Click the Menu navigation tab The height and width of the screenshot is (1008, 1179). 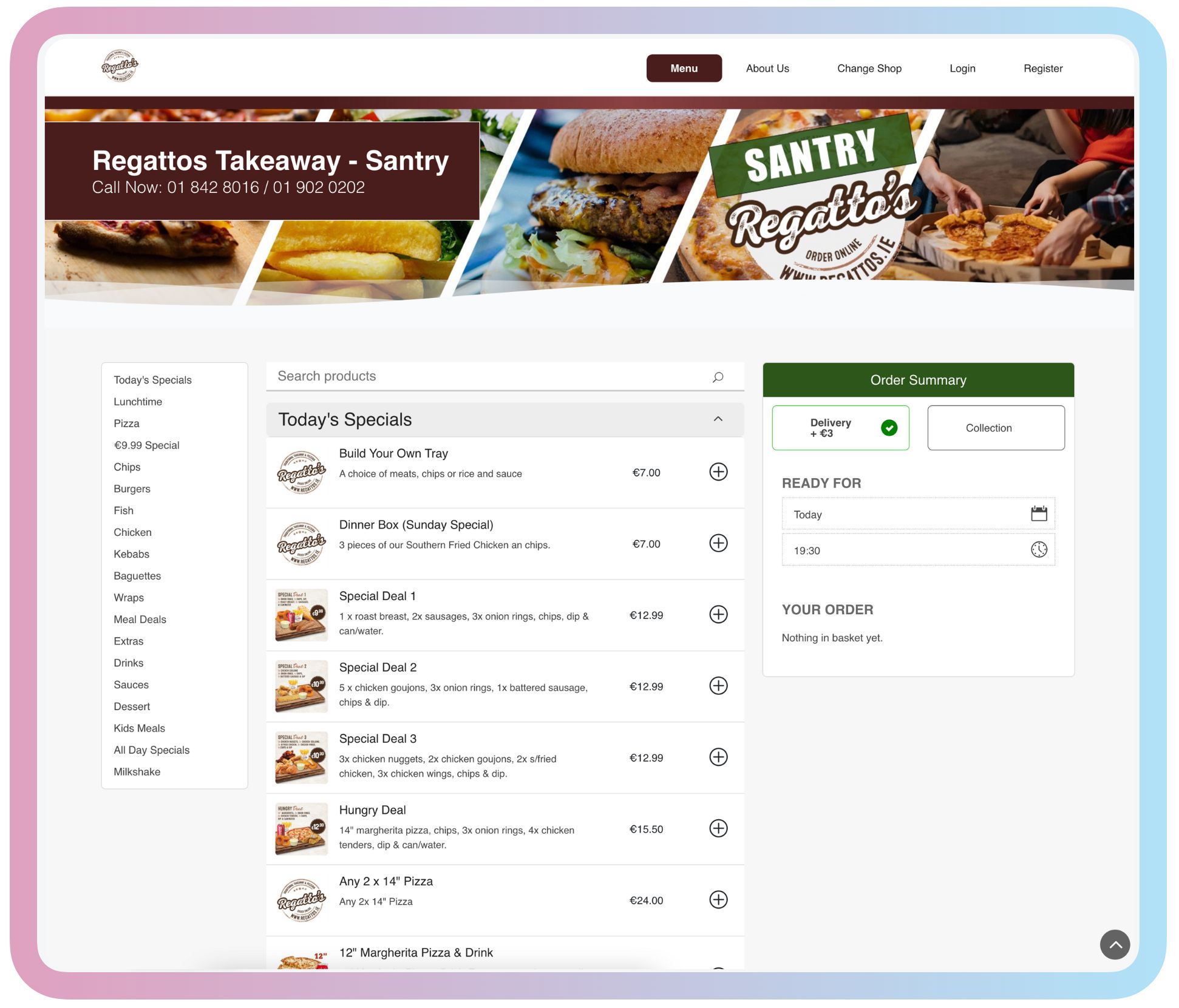684,67
